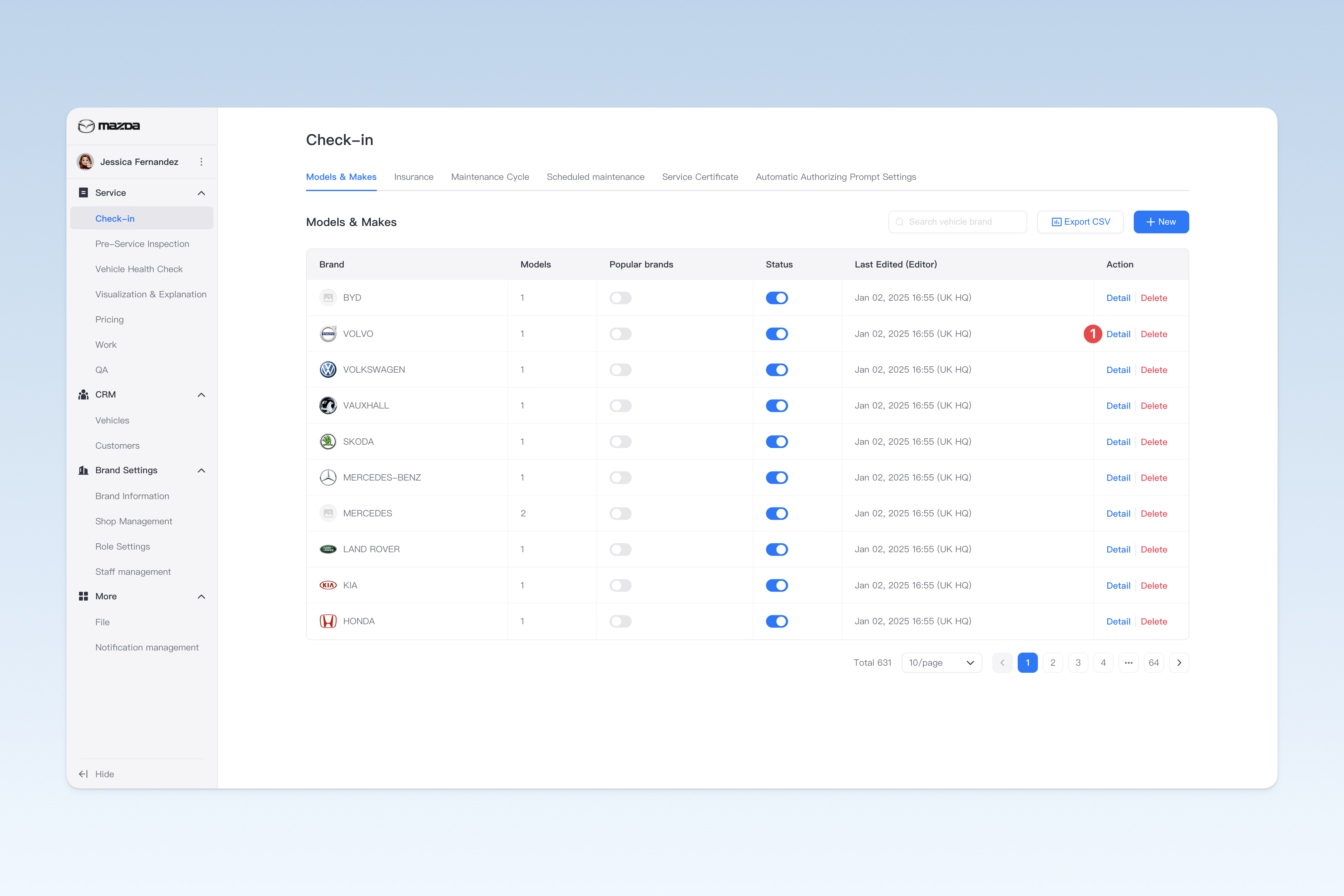Click the Volkswagen brand logo
Screen dimensions: 1344x896
[328, 370]
